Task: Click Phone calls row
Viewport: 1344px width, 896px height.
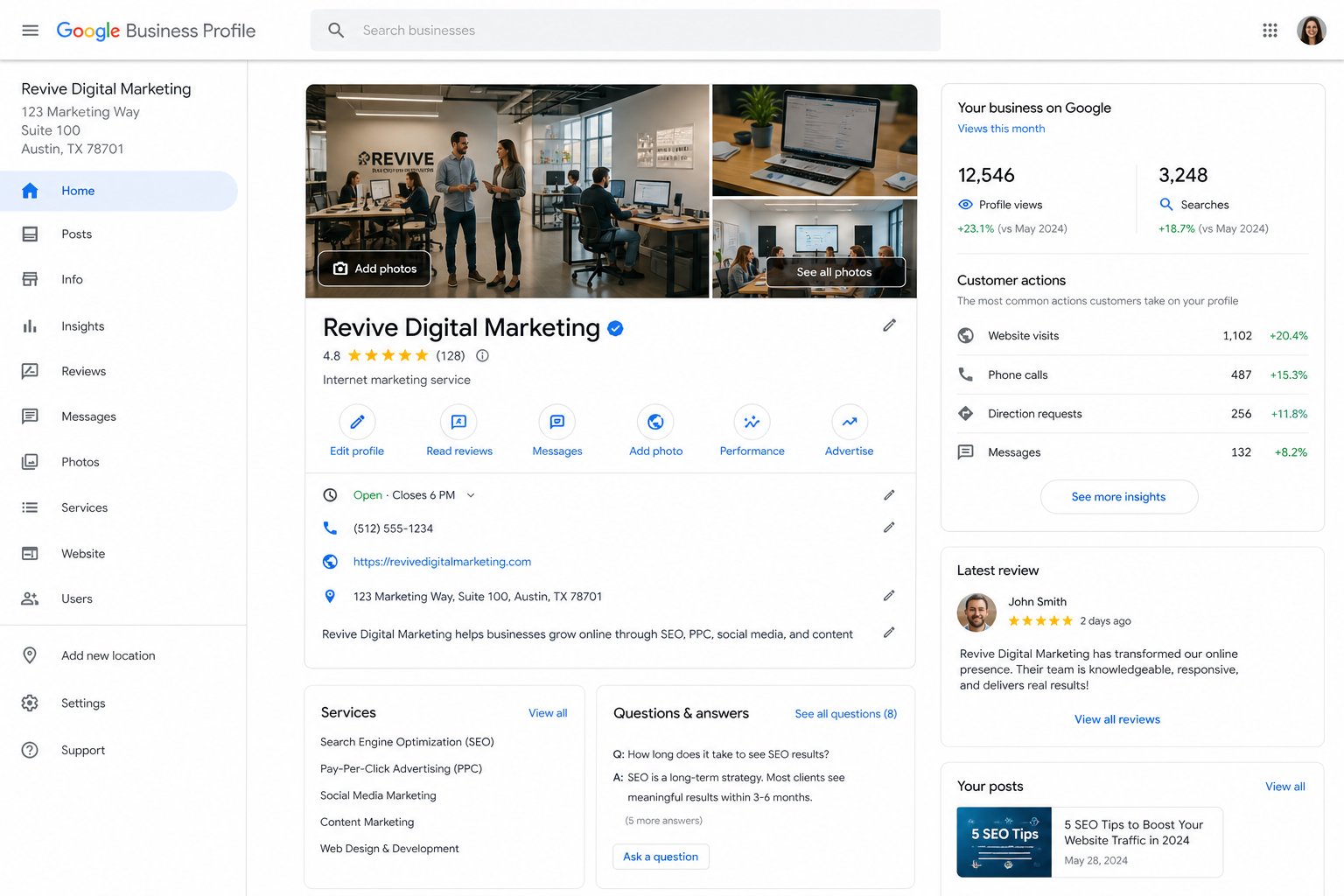Action: [1132, 374]
